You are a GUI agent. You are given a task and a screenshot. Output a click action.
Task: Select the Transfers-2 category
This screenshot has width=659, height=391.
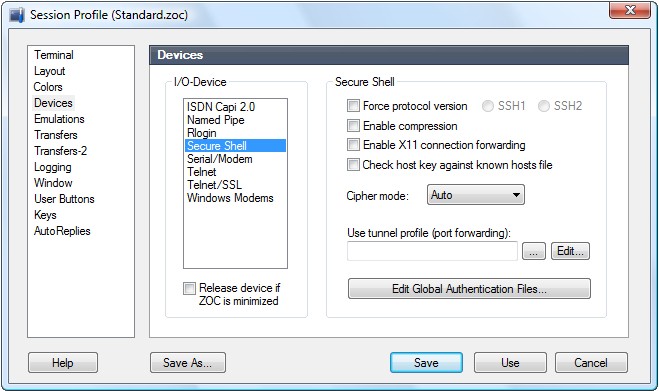[61, 151]
